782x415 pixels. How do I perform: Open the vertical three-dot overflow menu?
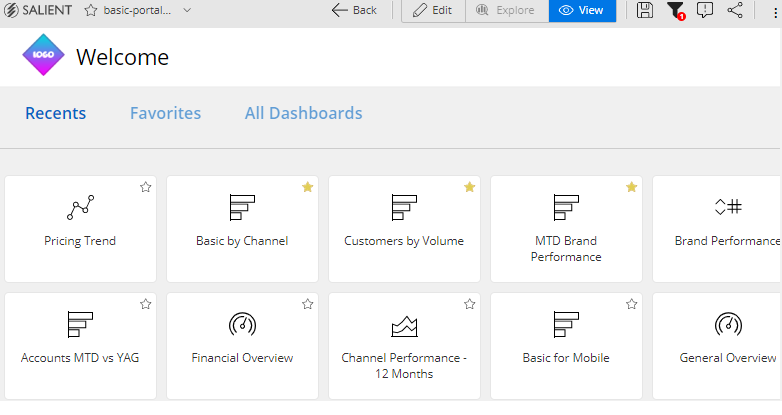click(775, 12)
